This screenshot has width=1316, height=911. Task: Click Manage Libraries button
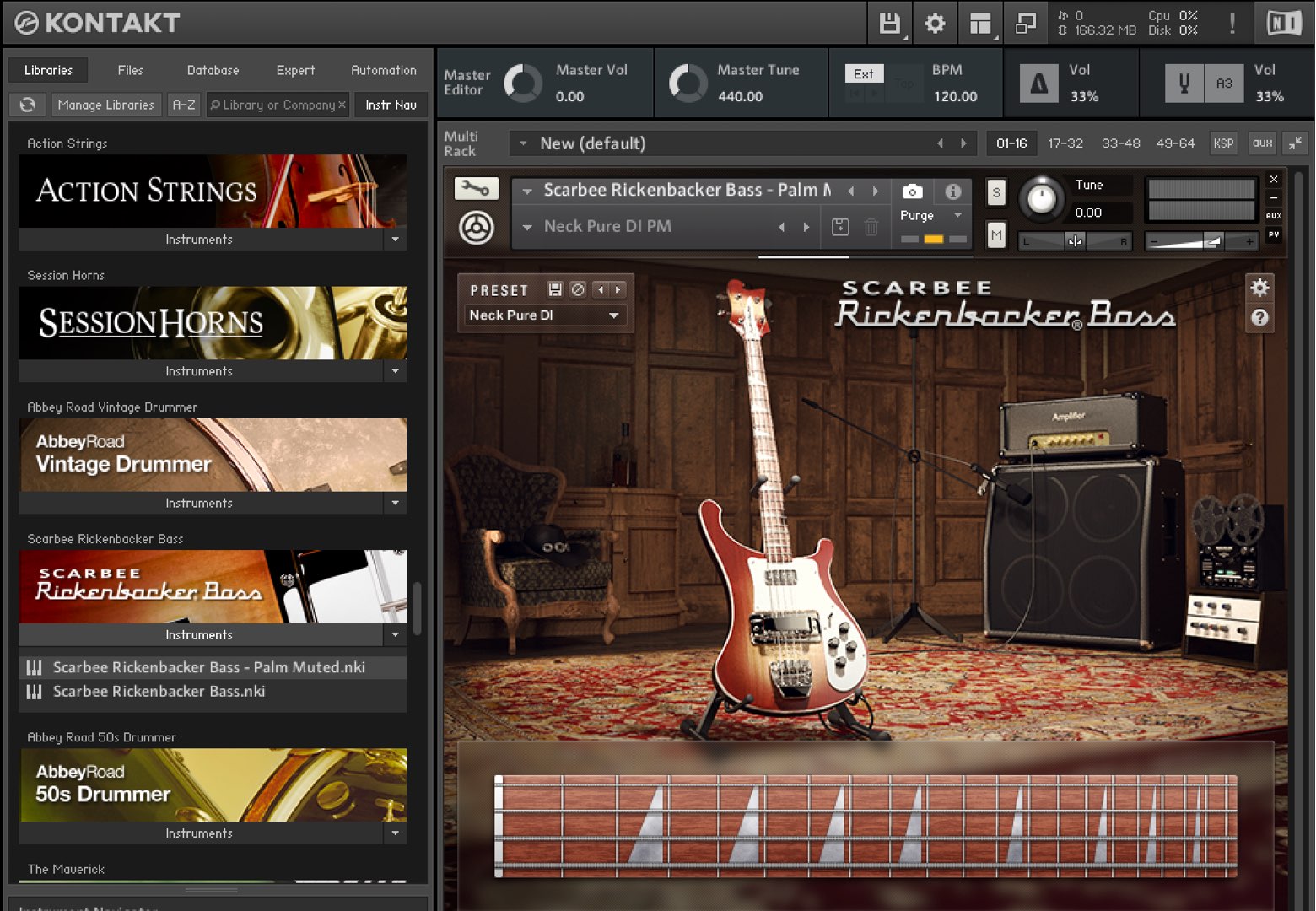coord(105,105)
